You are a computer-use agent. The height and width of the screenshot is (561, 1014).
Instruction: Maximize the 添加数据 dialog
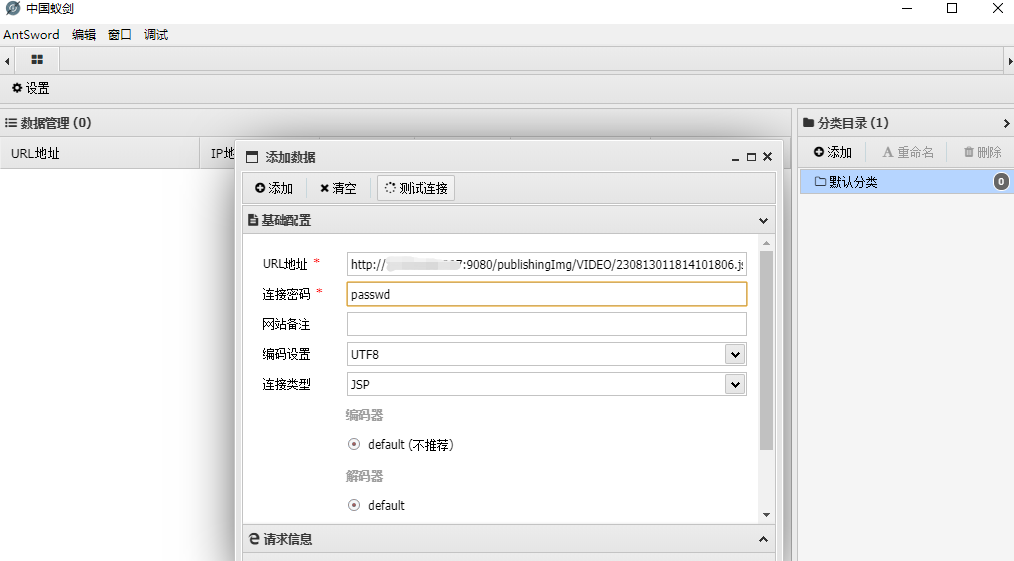click(x=751, y=157)
